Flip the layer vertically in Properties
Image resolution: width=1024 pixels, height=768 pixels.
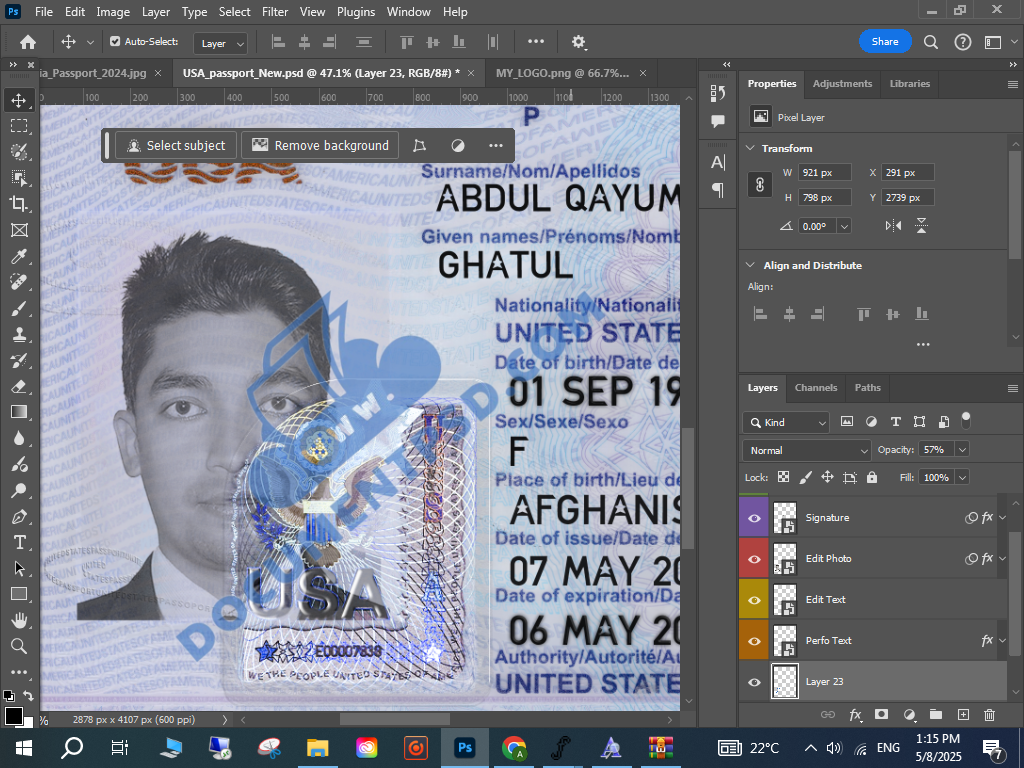click(921, 226)
